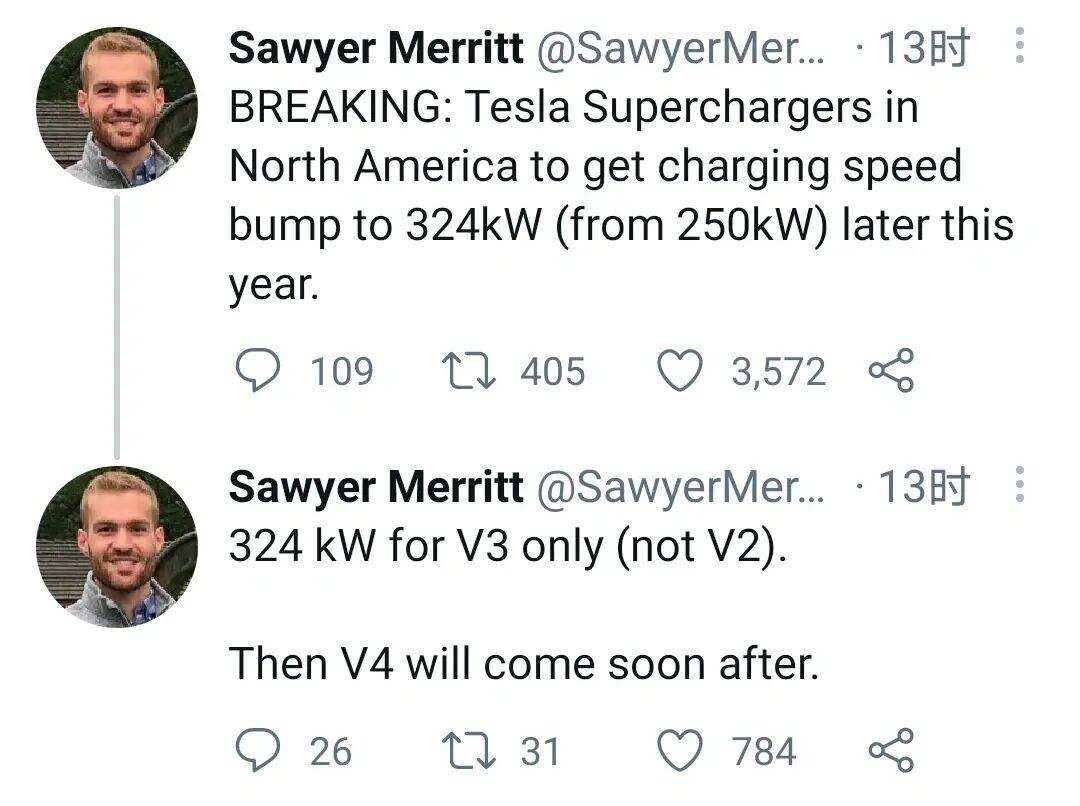The height and width of the screenshot is (806, 1080).
Task: Open Sawyer Merritt's name on the V3 tweet
Action: [x=376, y=487]
